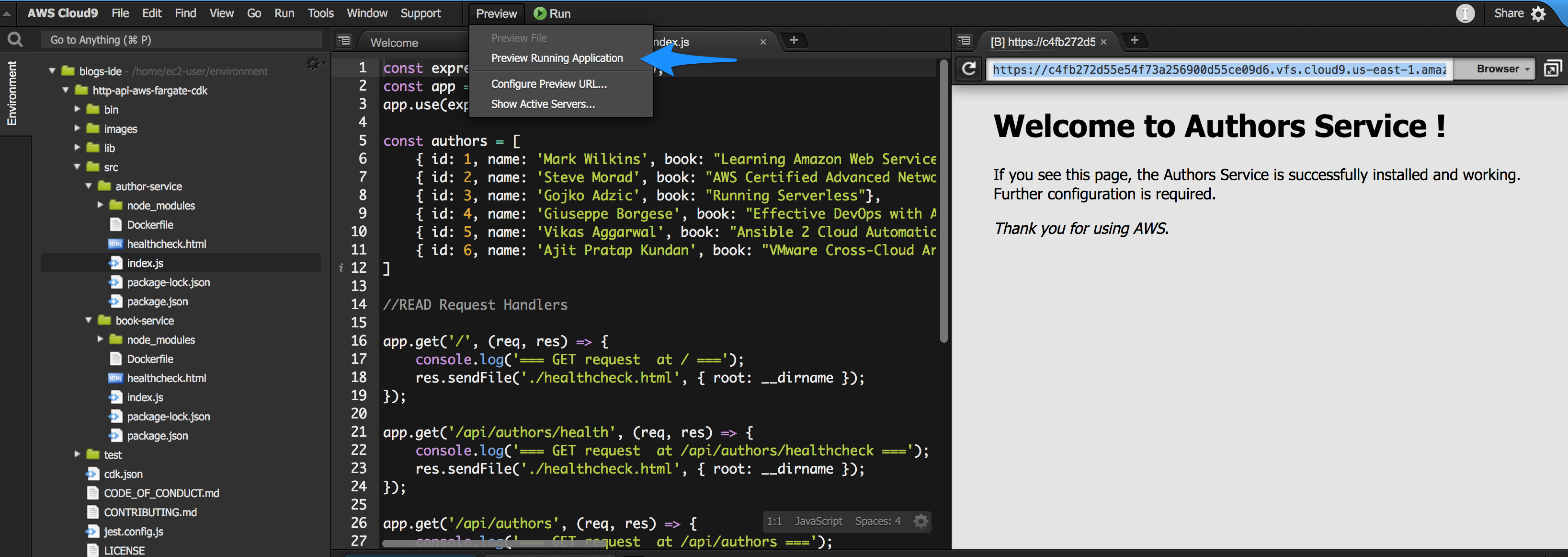
Task: Expand the bin folder
Action: click(x=77, y=109)
